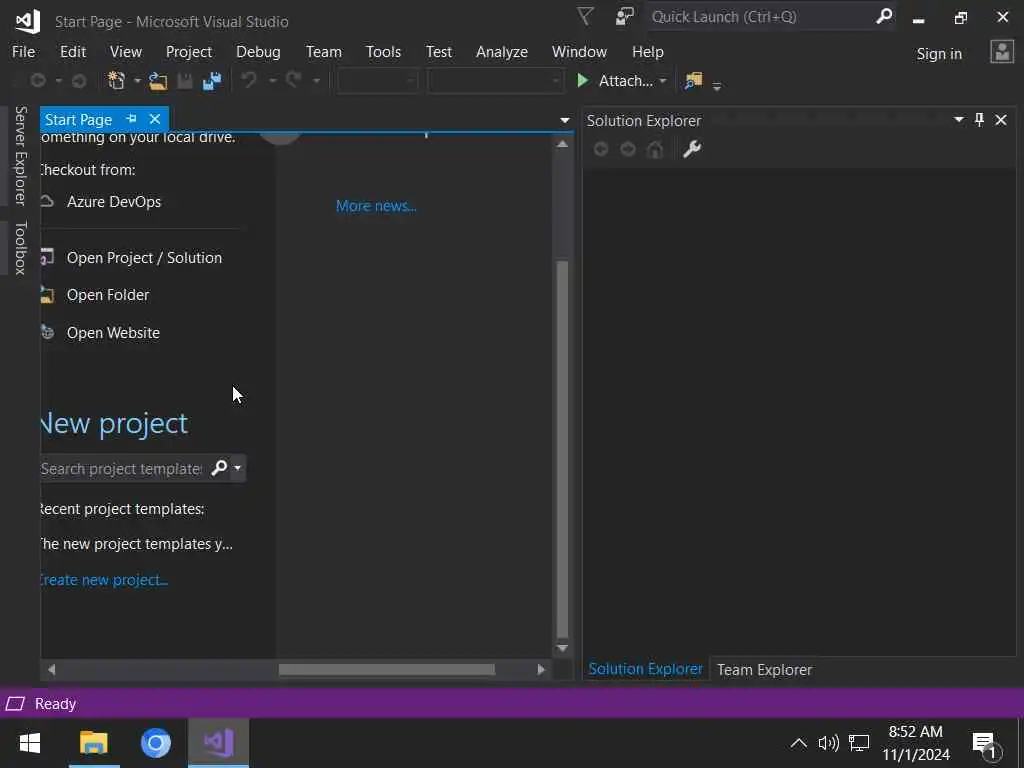Open Solution Explorer window position dropdown
The height and width of the screenshot is (768, 1024).
[x=959, y=120]
